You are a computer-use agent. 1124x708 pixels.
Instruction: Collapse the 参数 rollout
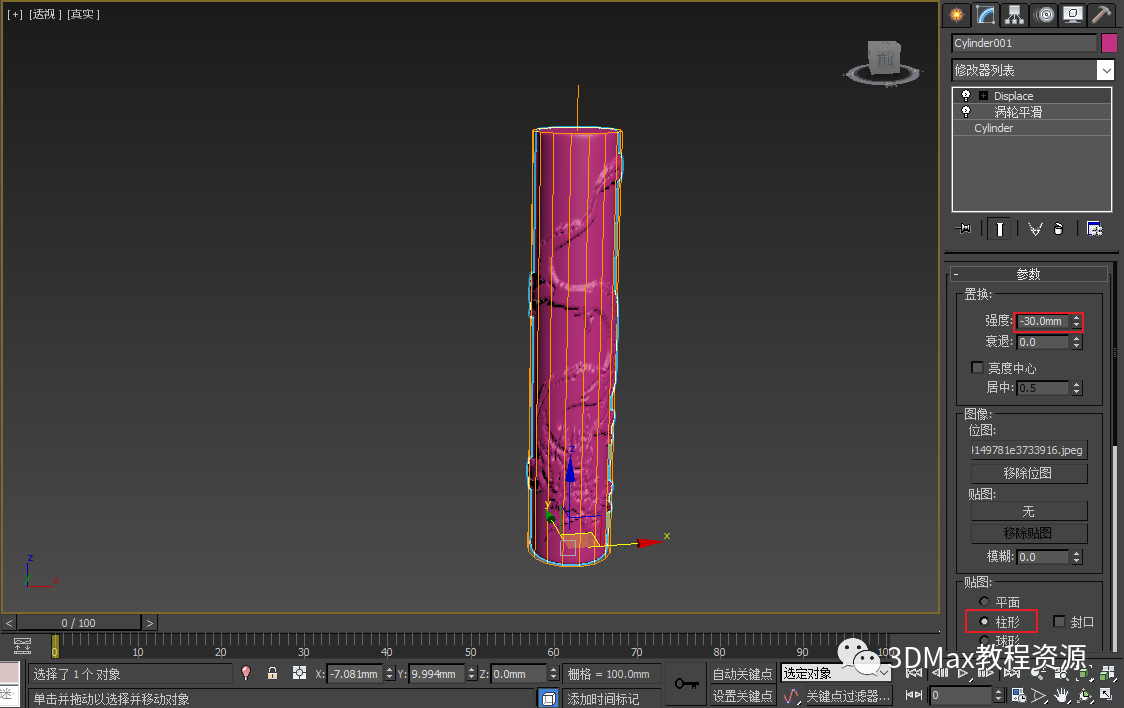[1028, 274]
